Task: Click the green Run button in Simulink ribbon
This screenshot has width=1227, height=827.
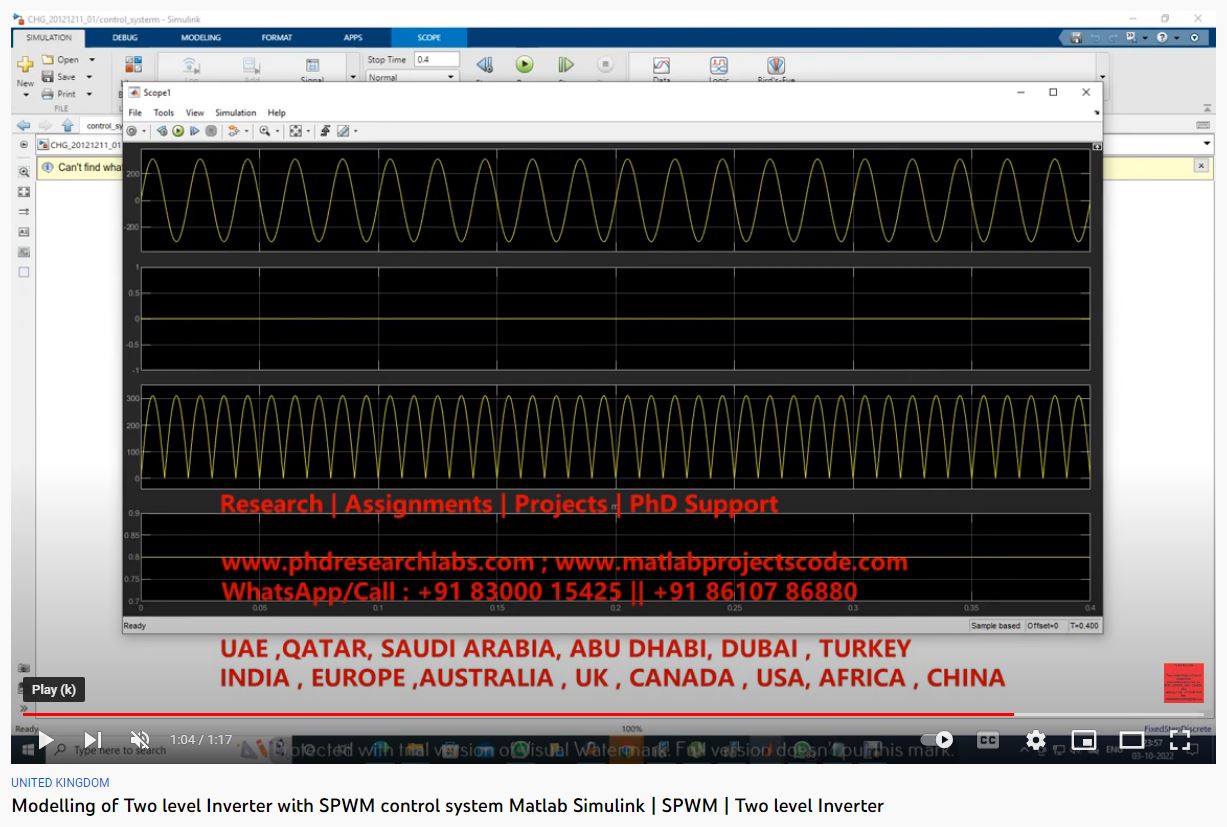Action: coord(524,65)
